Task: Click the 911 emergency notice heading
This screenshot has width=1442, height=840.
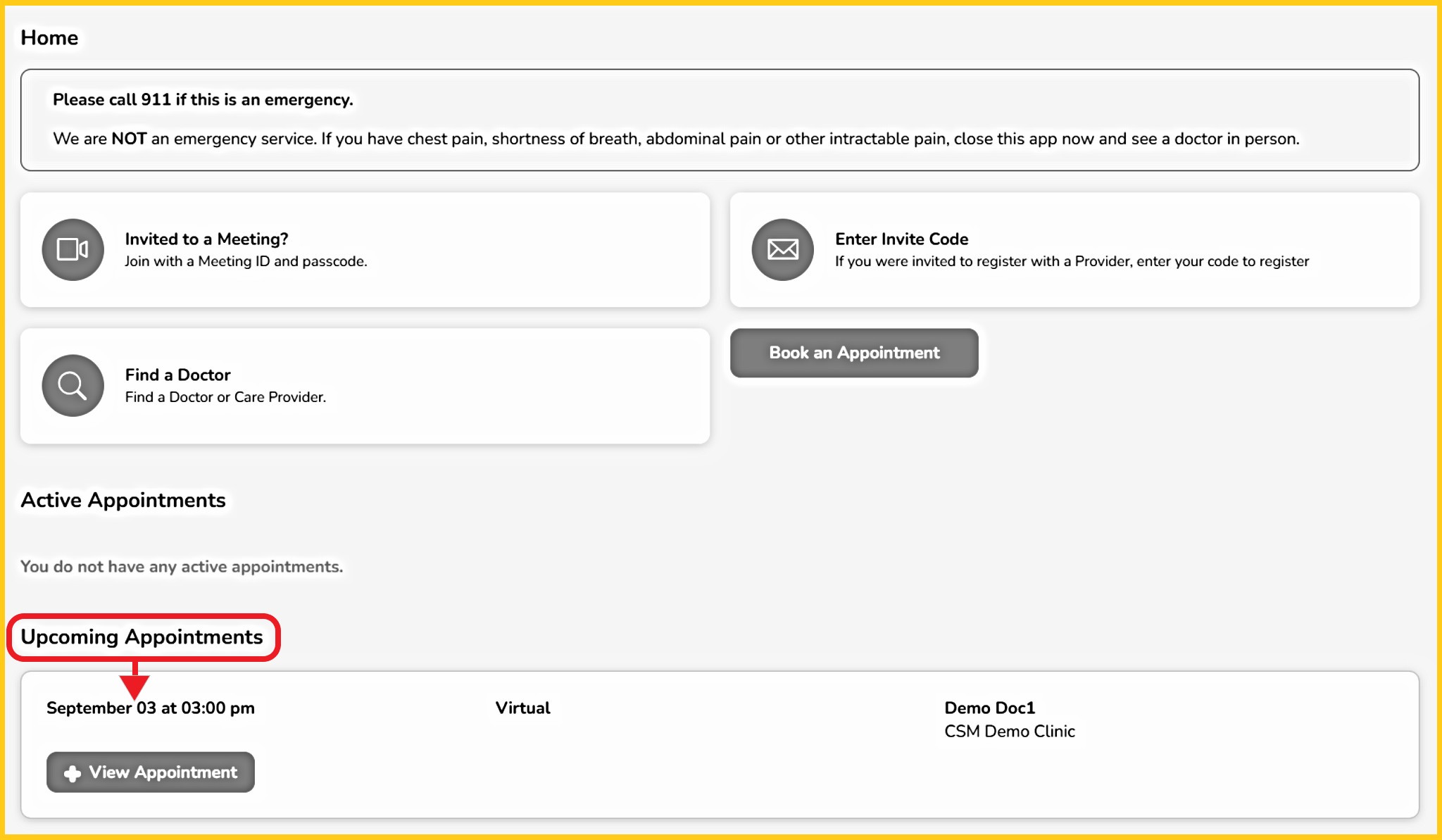Action: (203, 100)
